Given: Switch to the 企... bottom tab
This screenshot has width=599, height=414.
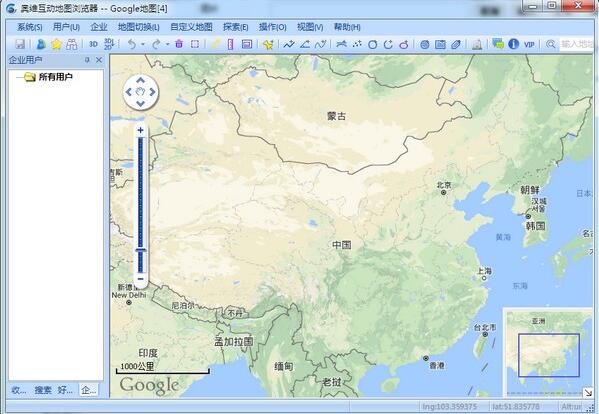Looking at the screenshot, I should coord(89,390).
